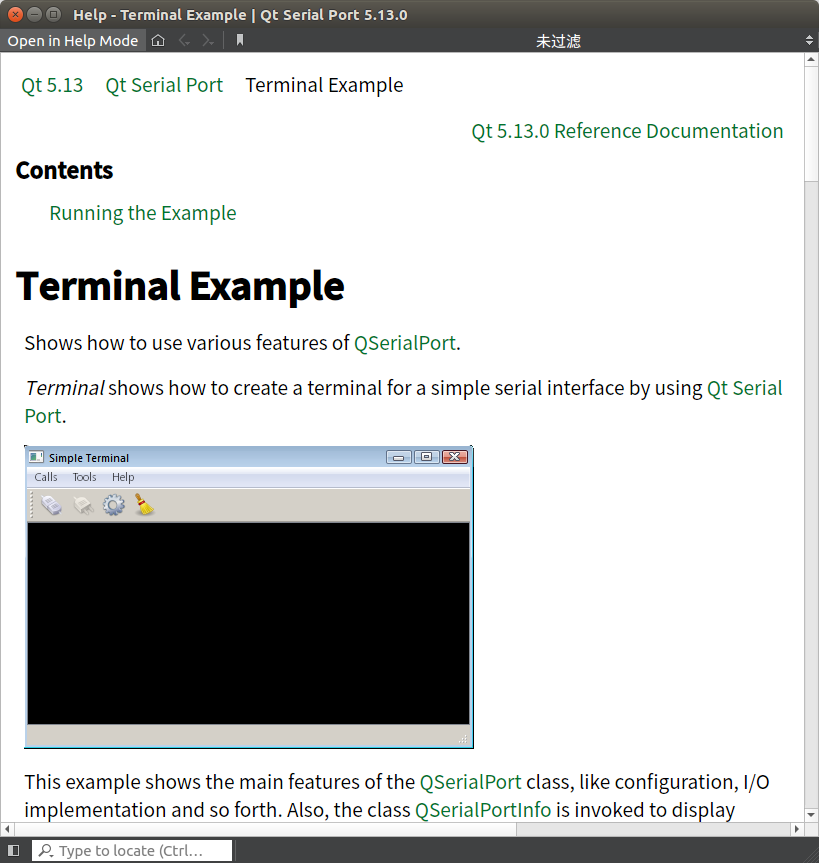Click the large Terminal Example page heading
Image resolution: width=819 pixels, height=863 pixels.
pyautogui.click(x=180, y=286)
